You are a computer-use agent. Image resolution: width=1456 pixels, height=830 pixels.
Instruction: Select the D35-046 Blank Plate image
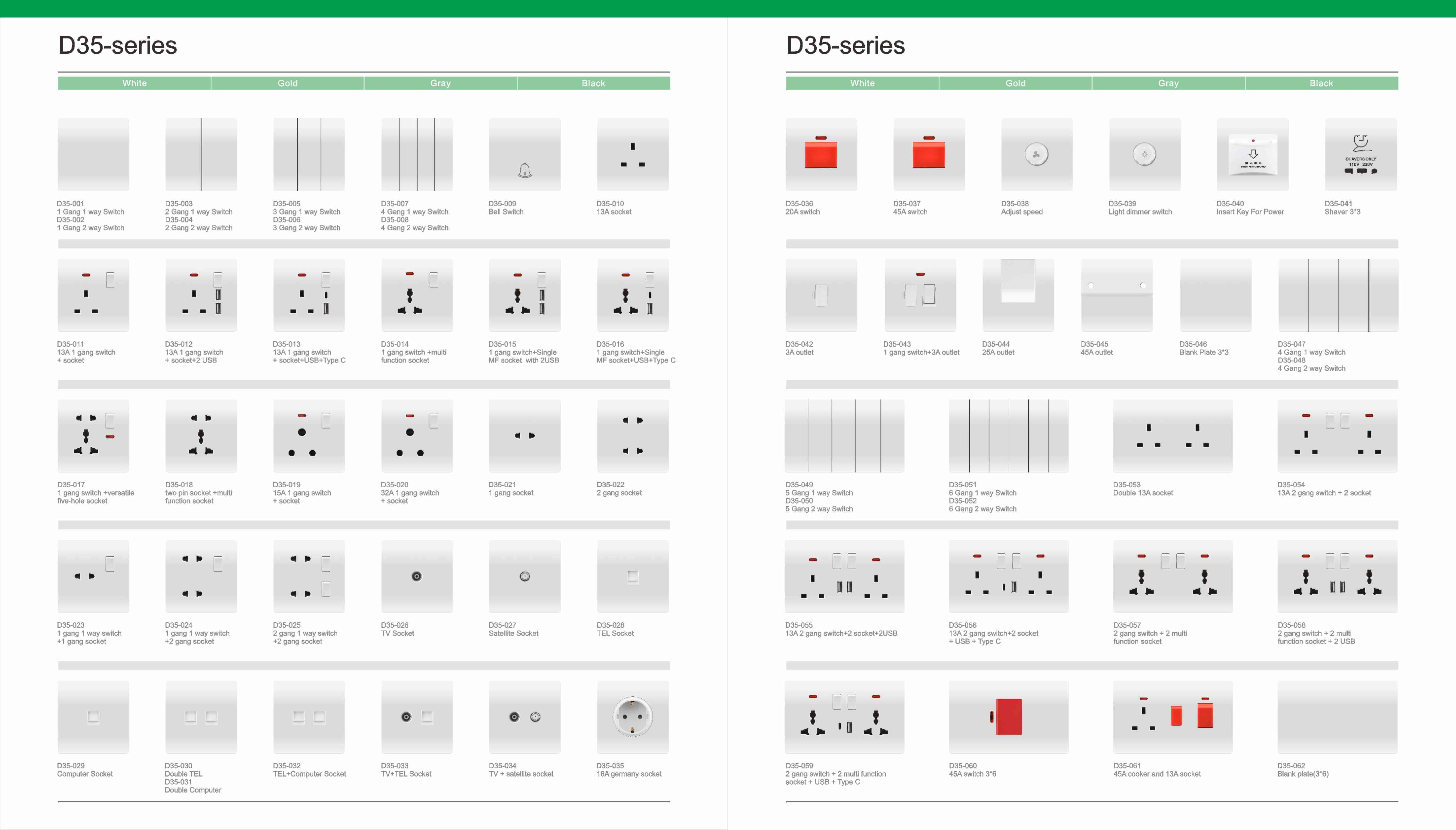pyautogui.click(x=1215, y=295)
